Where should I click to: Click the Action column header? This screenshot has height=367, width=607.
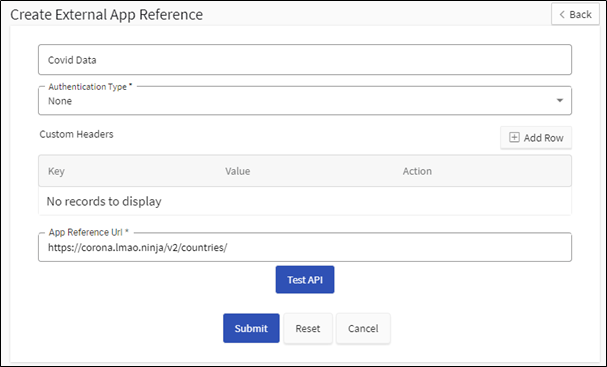coord(417,171)
